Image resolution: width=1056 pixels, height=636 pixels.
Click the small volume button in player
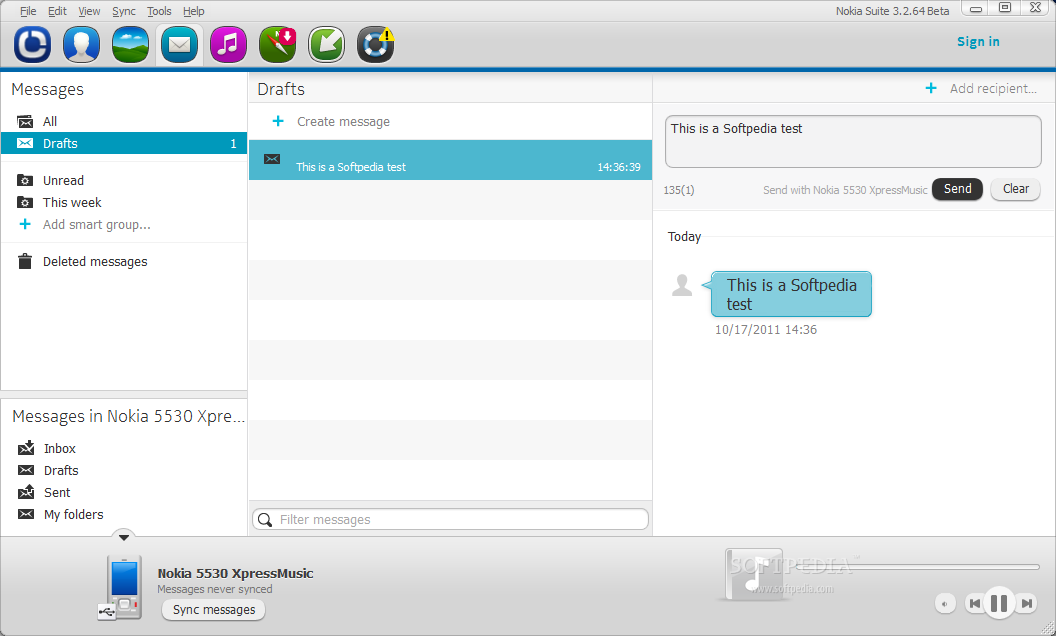click(x=944, y=604)
